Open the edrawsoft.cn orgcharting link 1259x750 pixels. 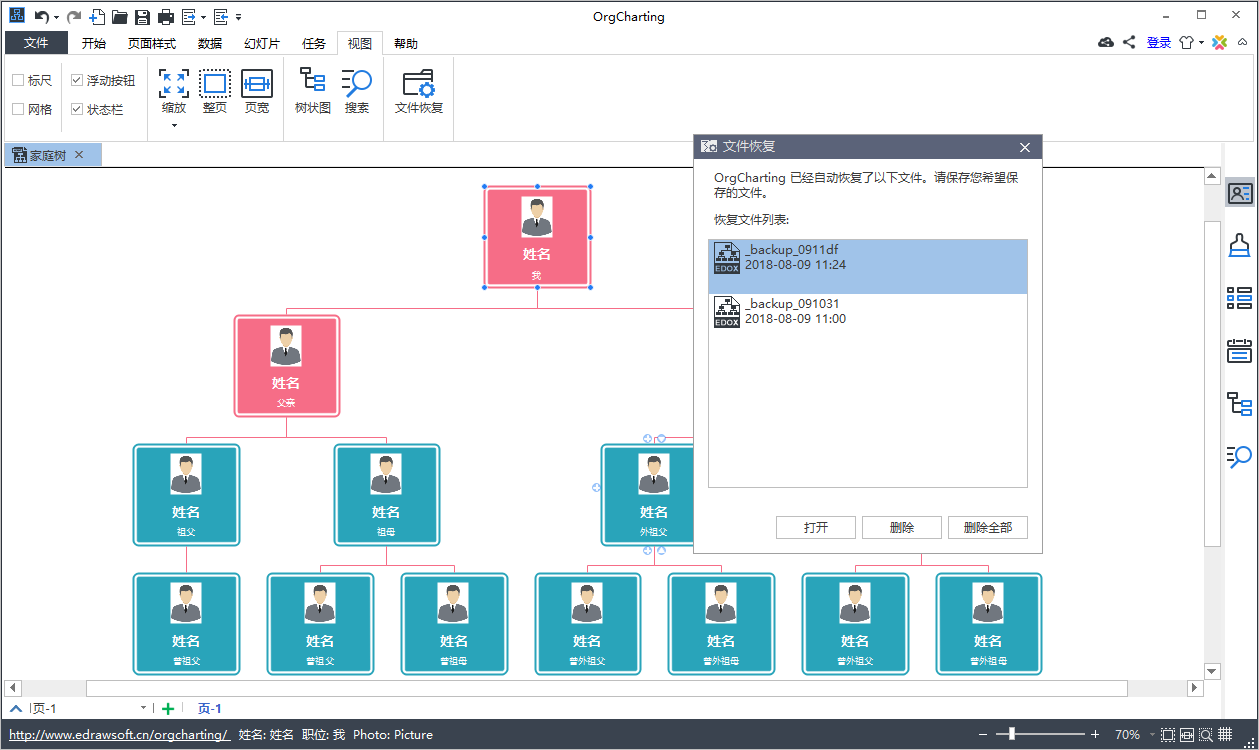point(119,735)
